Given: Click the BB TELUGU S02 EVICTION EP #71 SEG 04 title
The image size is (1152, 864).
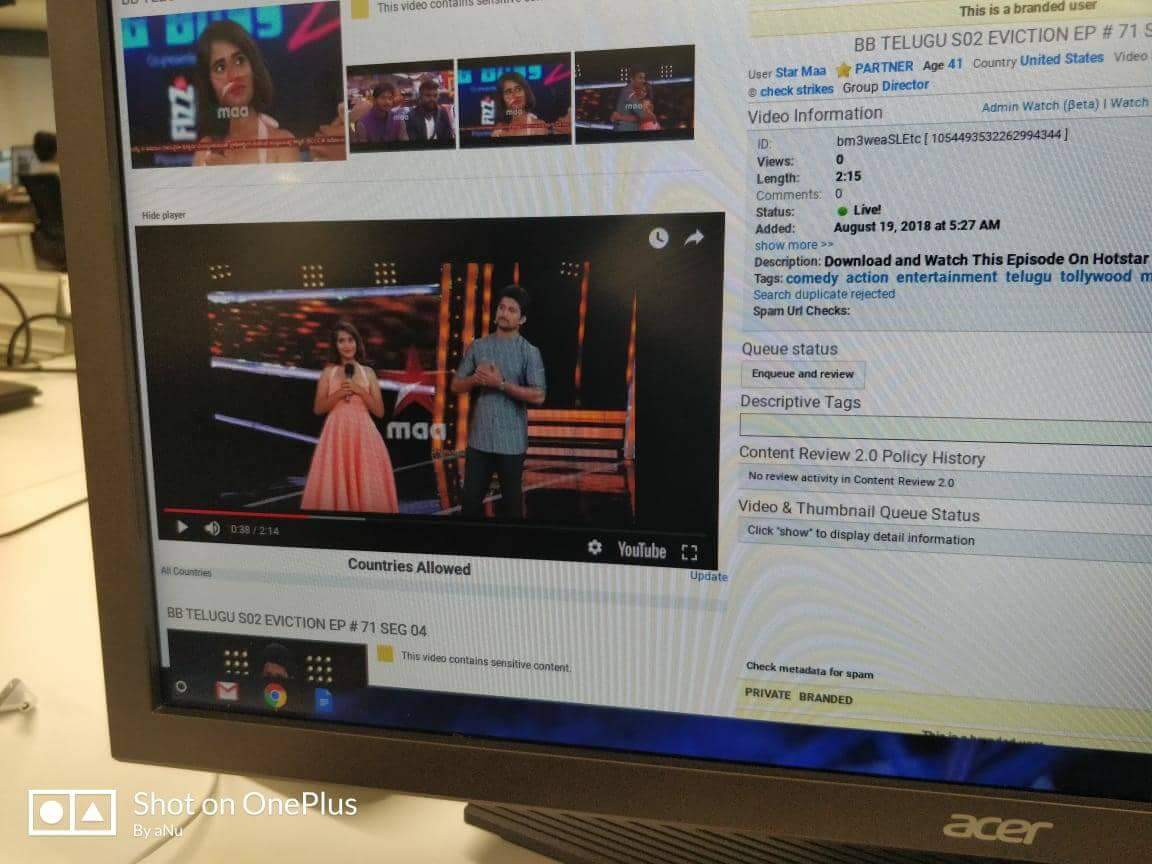Looking at the screenshot, I should click(296, 622).
